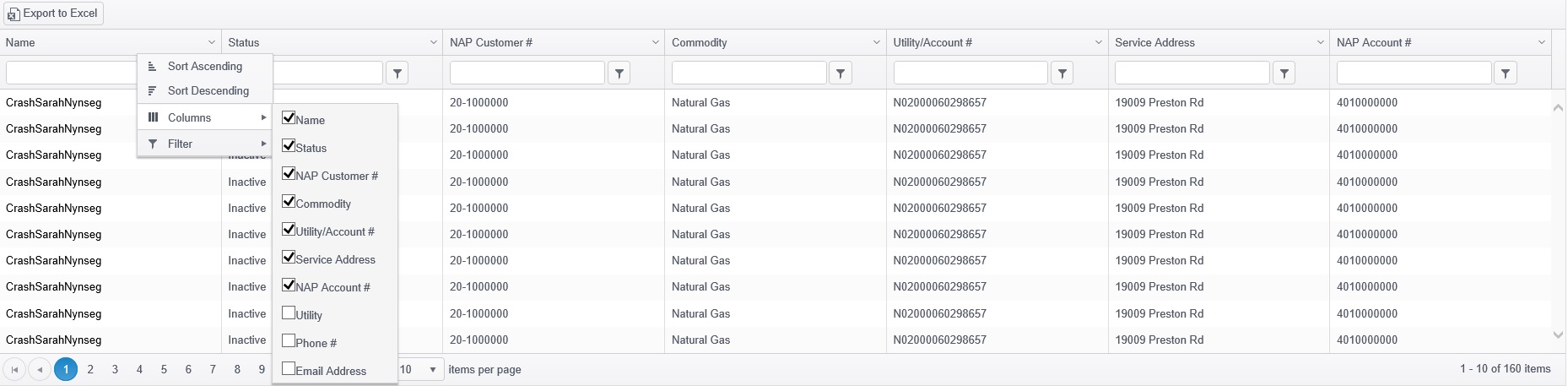Click the NAP Customer # filter funnel icon
The height and width of the screenshot is (386, 1568).
pyautogui.click(x=619, y=73)
